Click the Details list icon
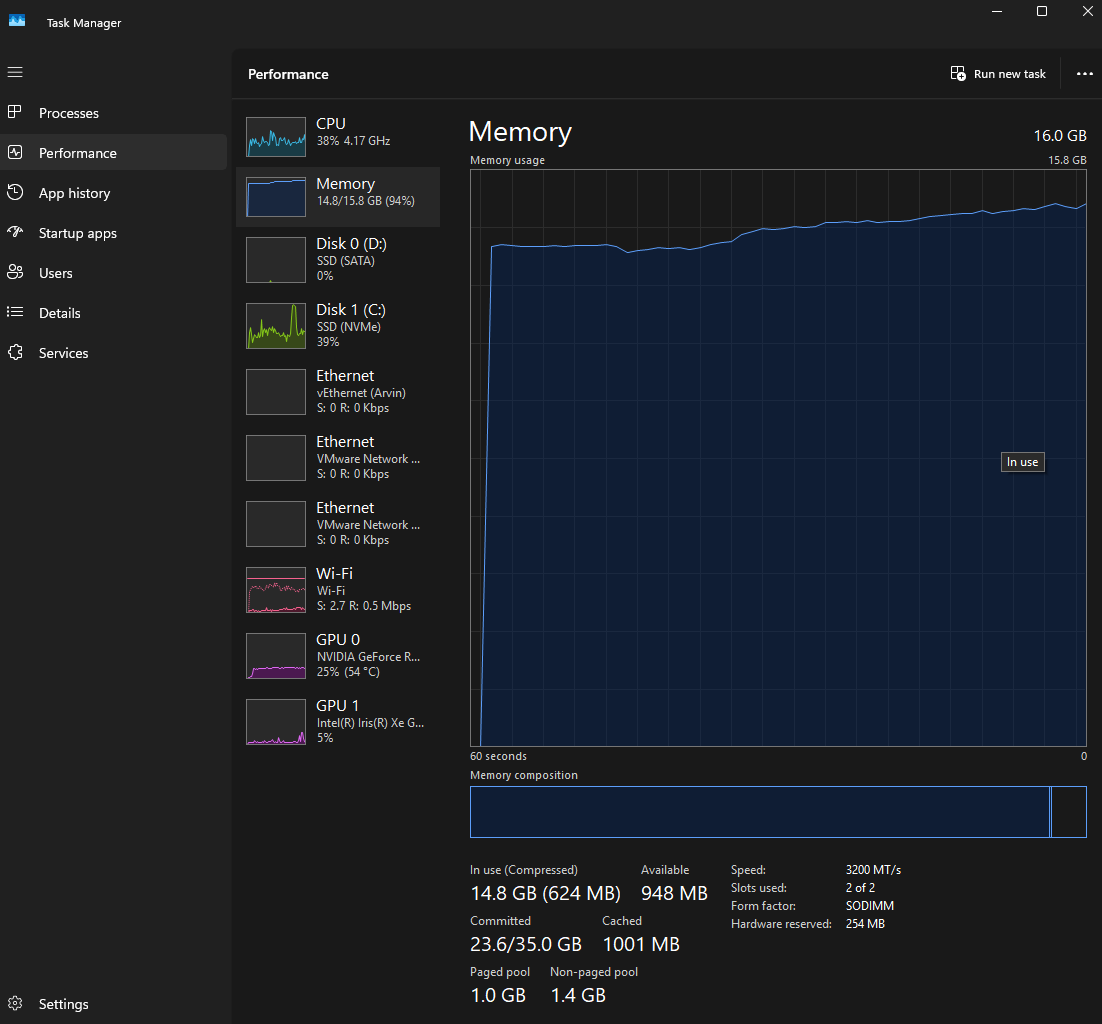The width and height of the screenshot is (1102, 1024). 15,312
